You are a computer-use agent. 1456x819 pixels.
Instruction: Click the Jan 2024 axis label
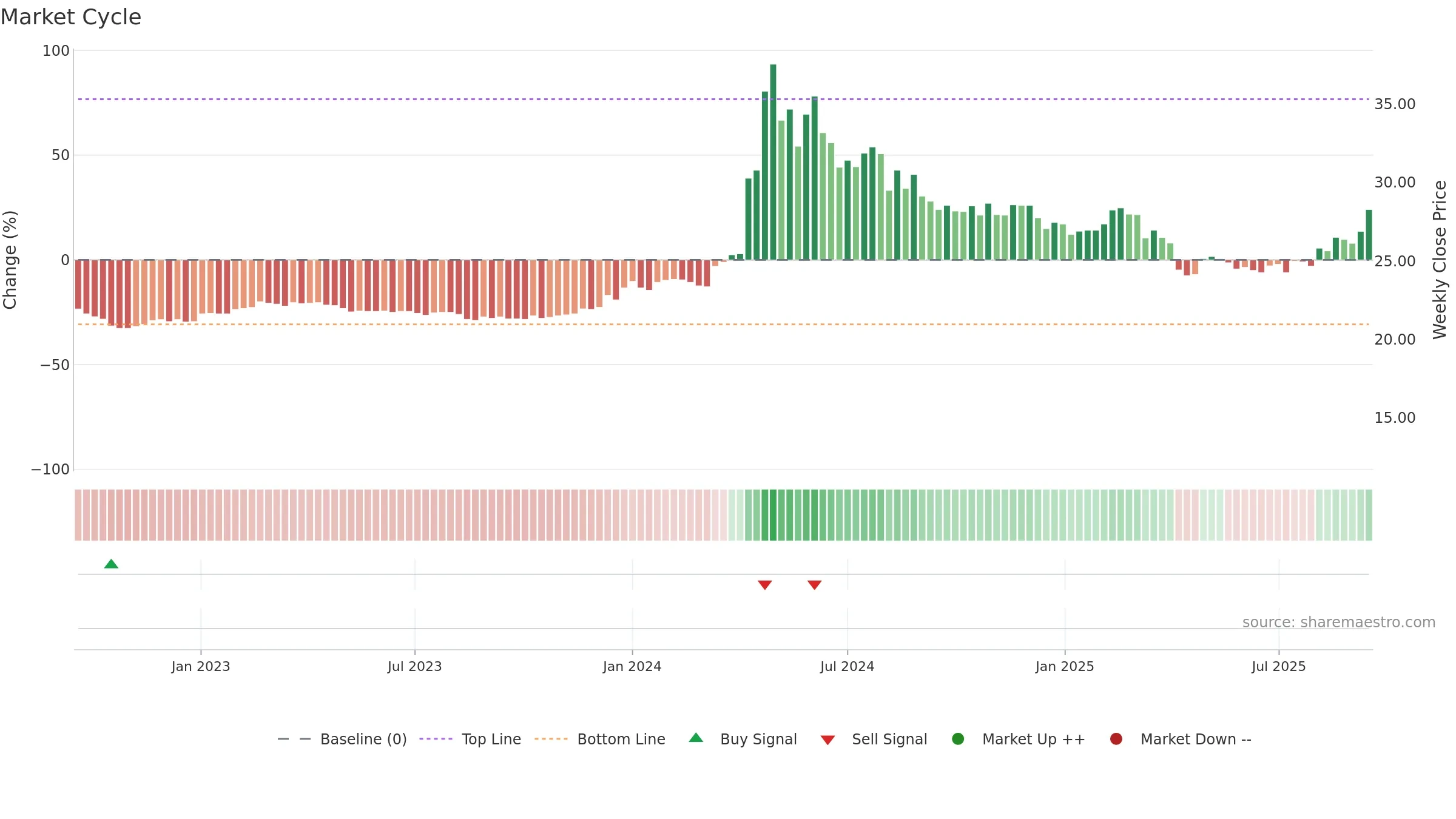tap(632, 667)
